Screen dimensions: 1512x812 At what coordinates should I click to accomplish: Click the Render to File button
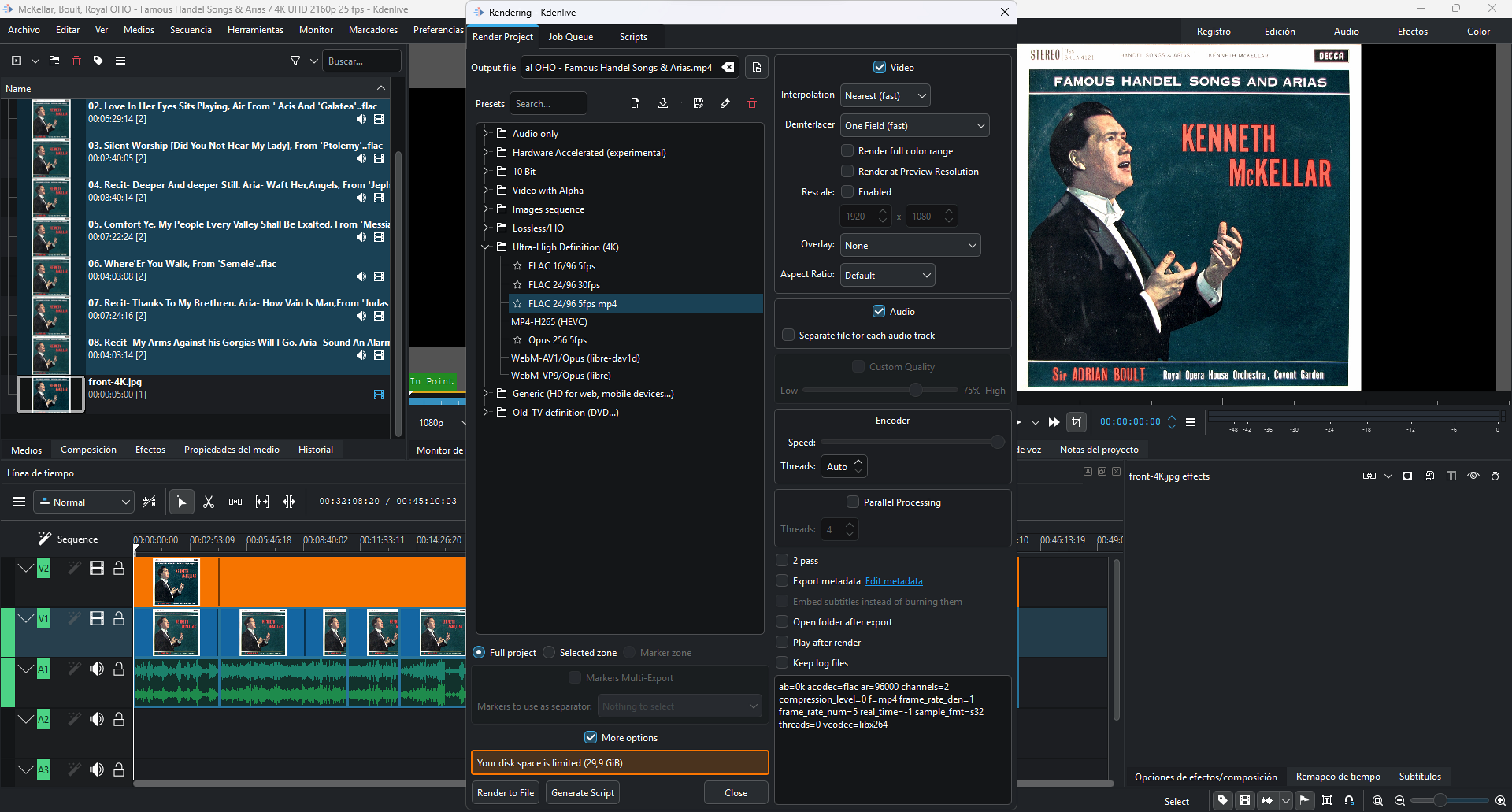coord(506,793)
